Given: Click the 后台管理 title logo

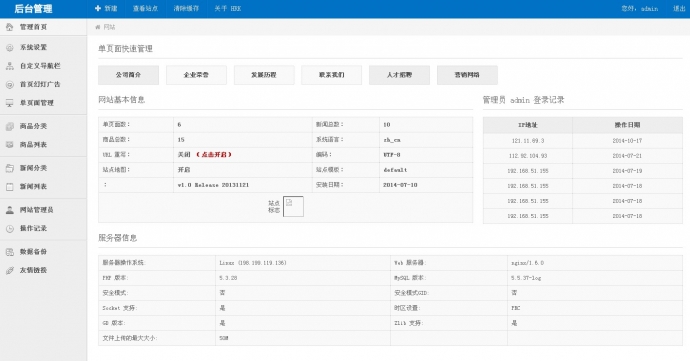Looking at the screenshot, I should [x=33, y=9].
